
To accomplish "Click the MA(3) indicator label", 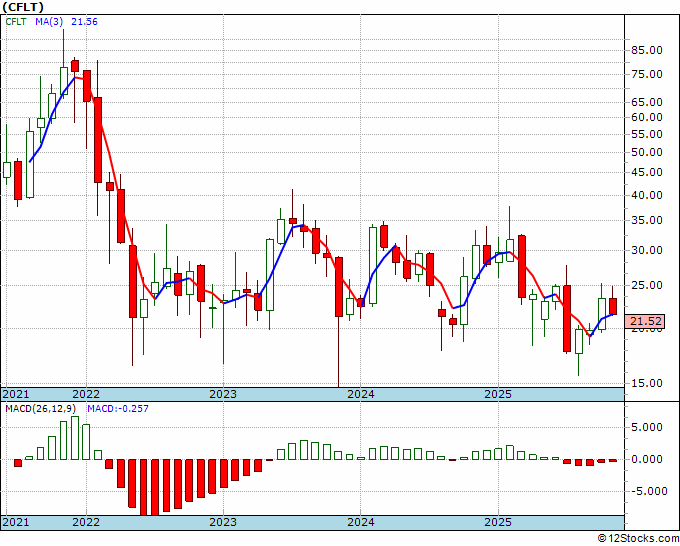I will click(x=49, y=22).
